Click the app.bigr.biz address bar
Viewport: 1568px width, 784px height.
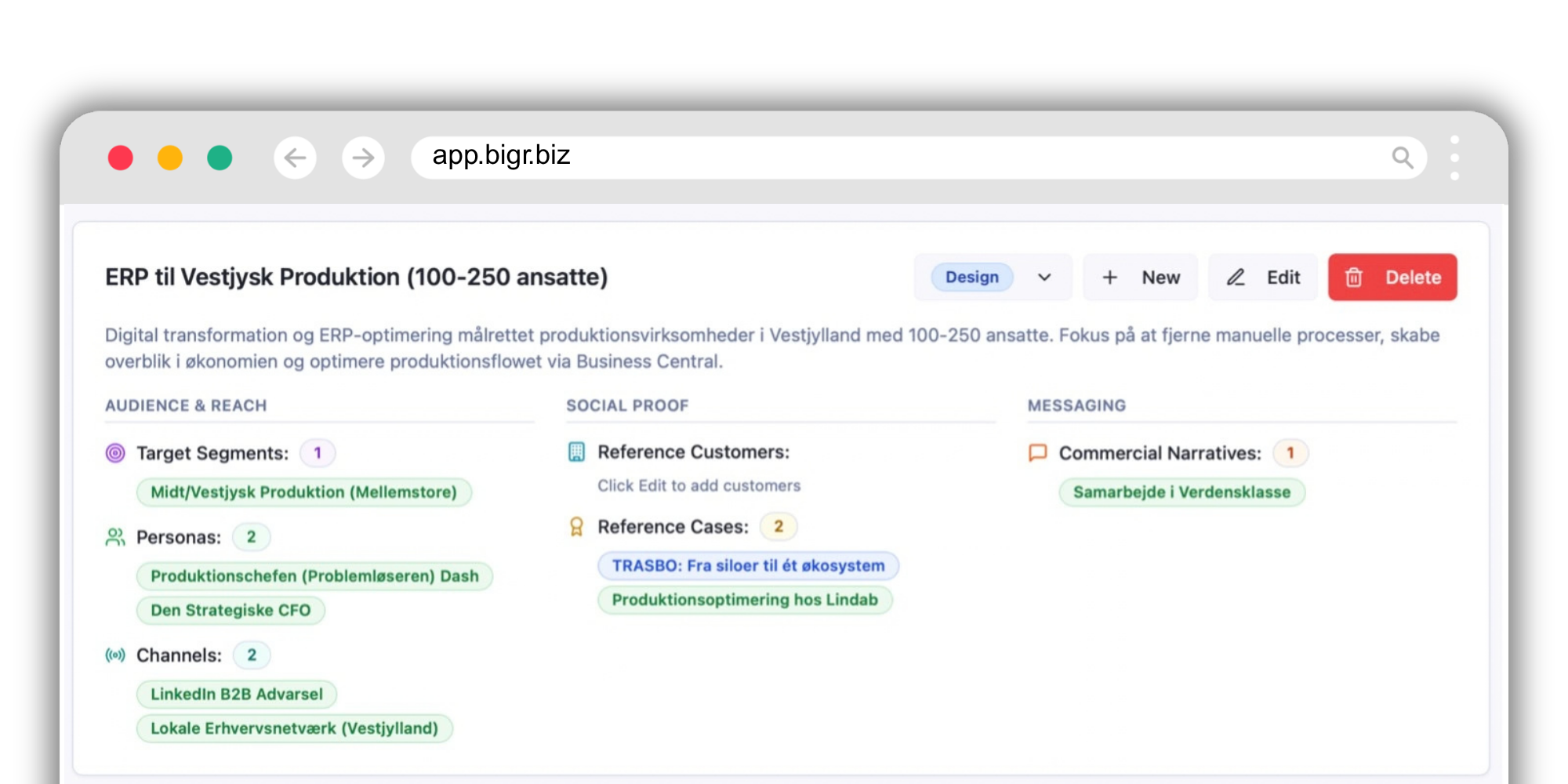[x=919, y=158]
